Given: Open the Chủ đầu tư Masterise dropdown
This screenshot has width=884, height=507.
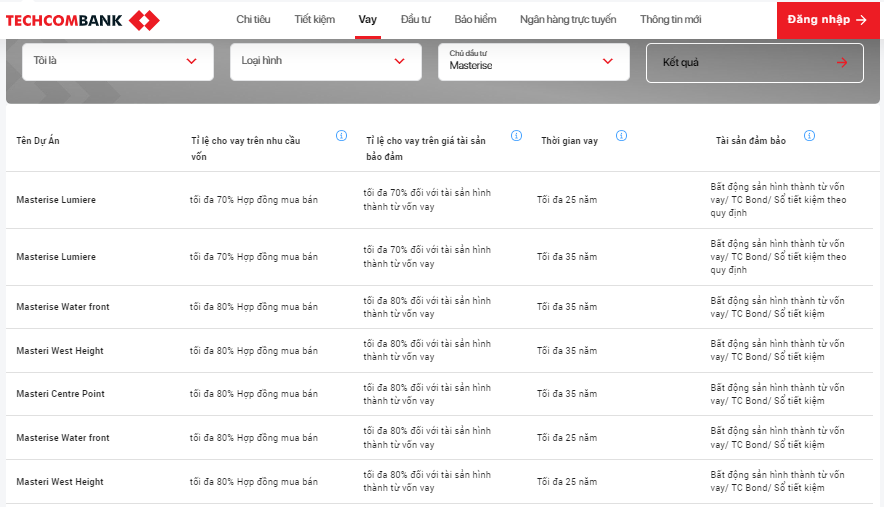Looking at the screenshot, I should [x=534, y=61].
